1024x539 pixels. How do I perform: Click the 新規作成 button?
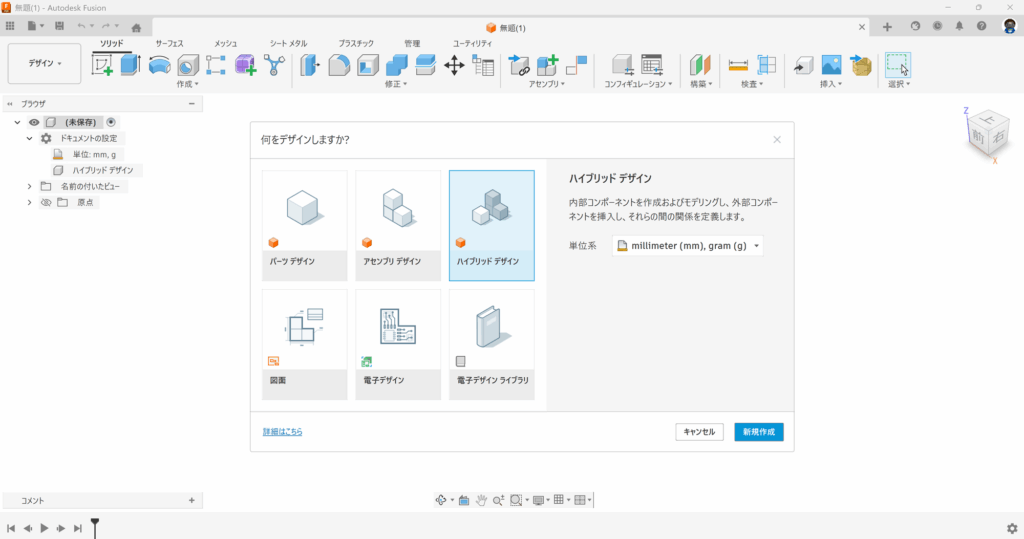coord(758,432)
